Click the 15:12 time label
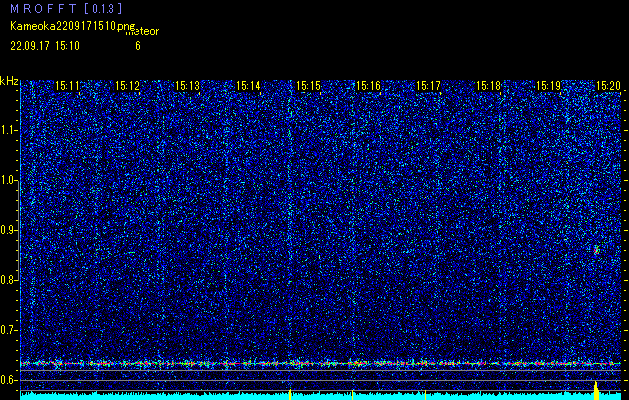Viewport: 629px width, 400px height. [x=127, y=85]
